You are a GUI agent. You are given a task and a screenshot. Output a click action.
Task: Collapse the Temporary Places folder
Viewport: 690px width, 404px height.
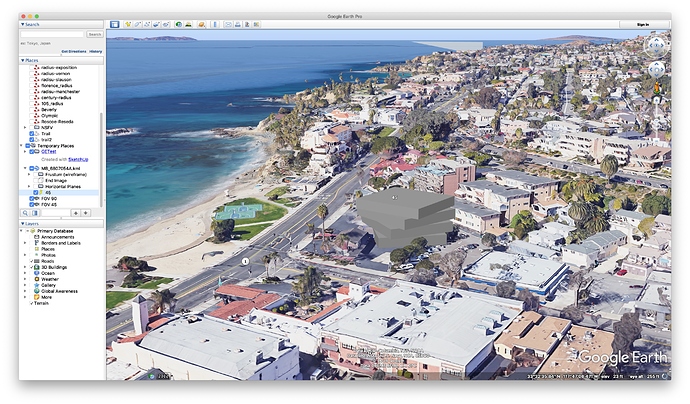(x=21, y=146)
